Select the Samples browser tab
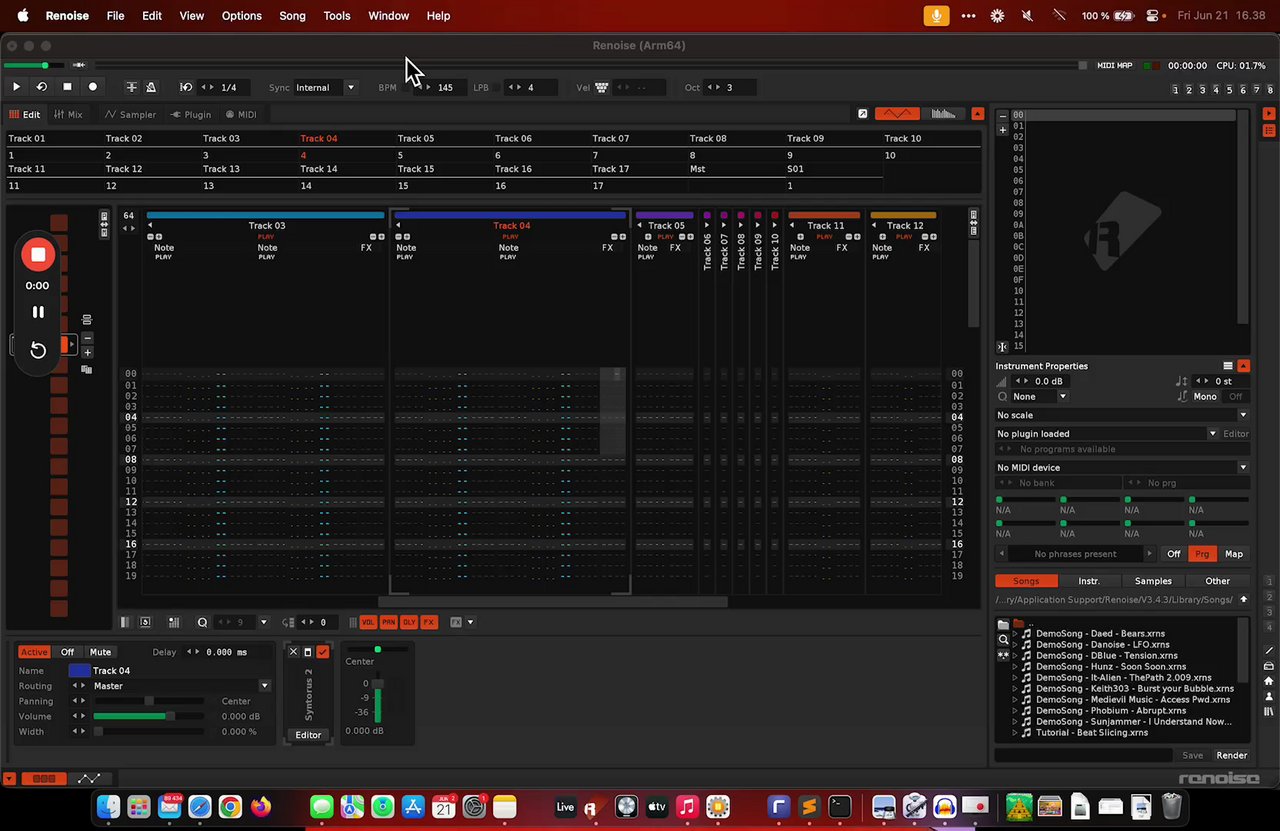This screenshot has width=1280, height=831. 1153,581
